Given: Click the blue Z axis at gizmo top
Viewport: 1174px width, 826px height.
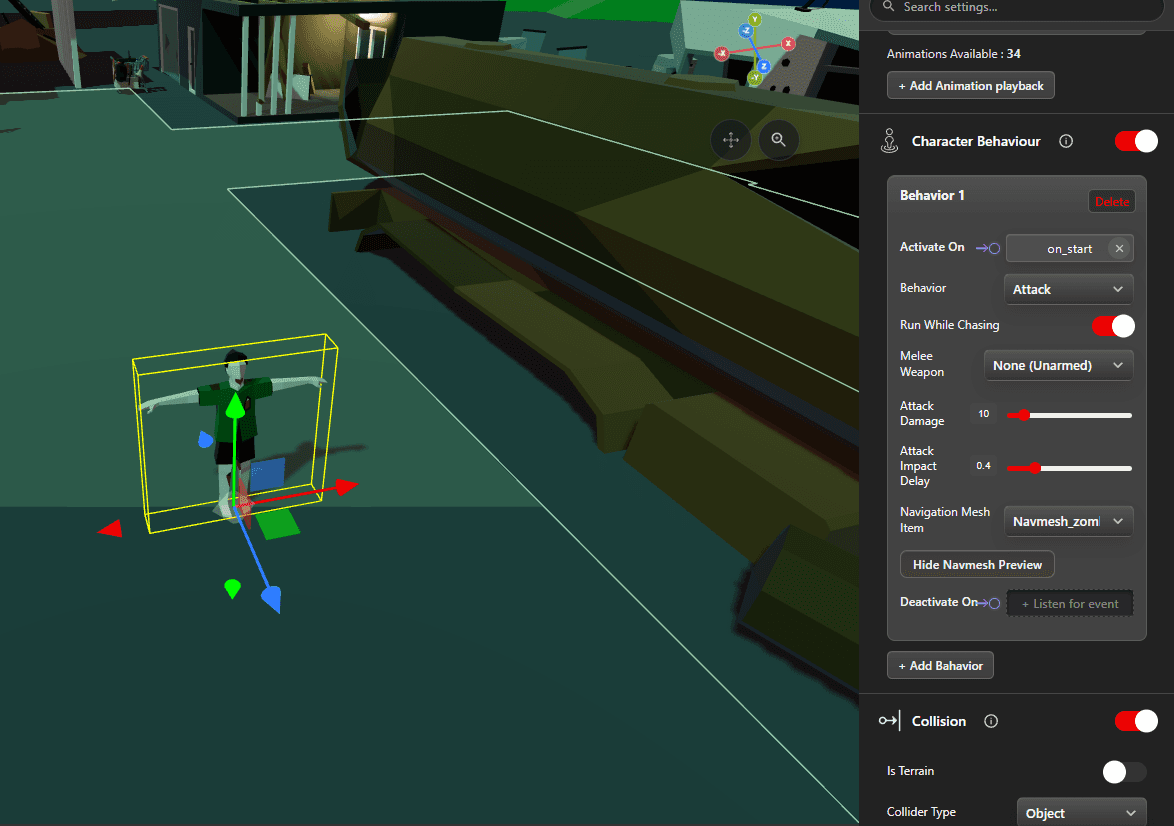Looking at the screenshot, I should coord(746,31).
